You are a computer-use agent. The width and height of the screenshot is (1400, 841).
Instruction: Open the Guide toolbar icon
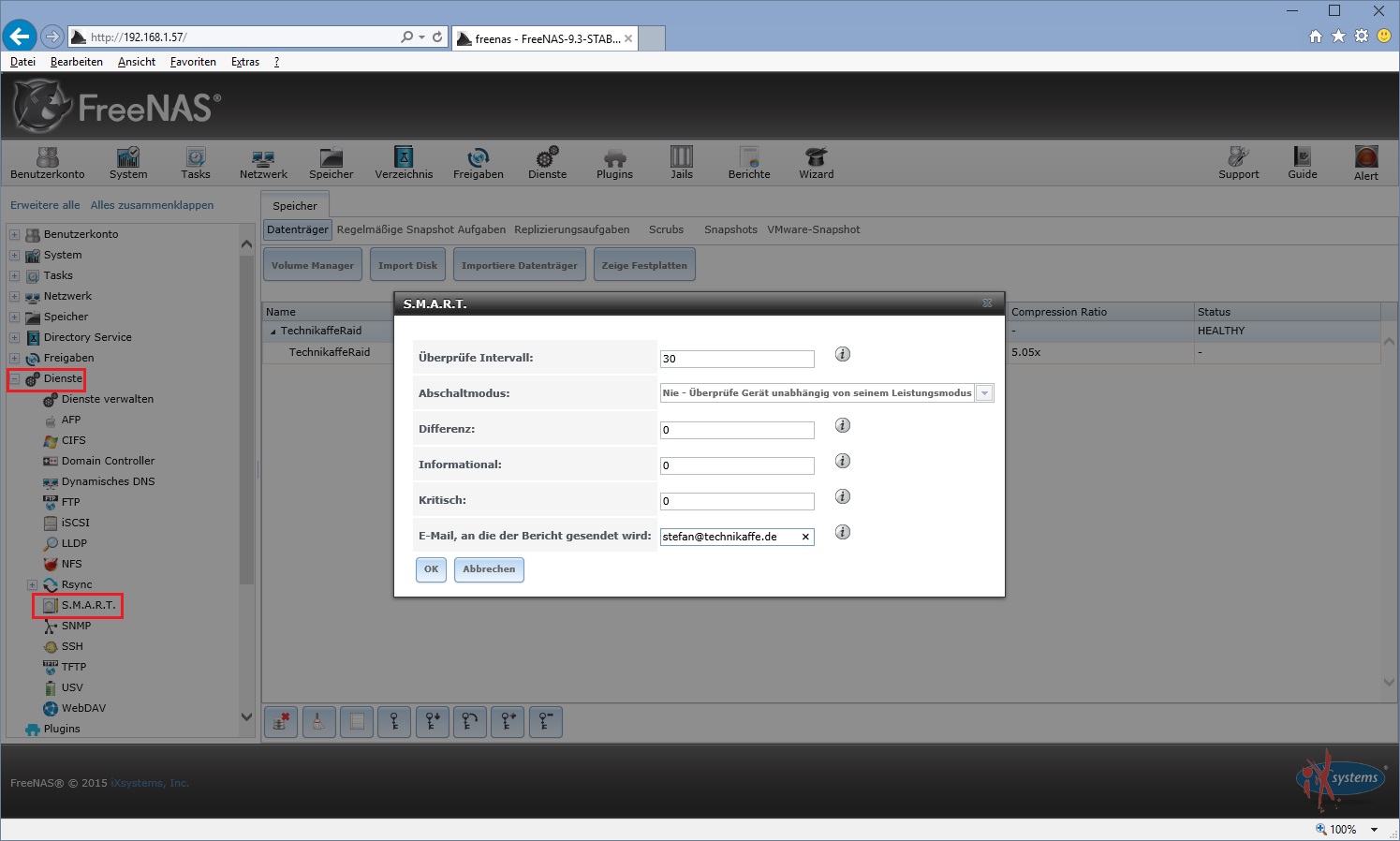point(1303,162)
